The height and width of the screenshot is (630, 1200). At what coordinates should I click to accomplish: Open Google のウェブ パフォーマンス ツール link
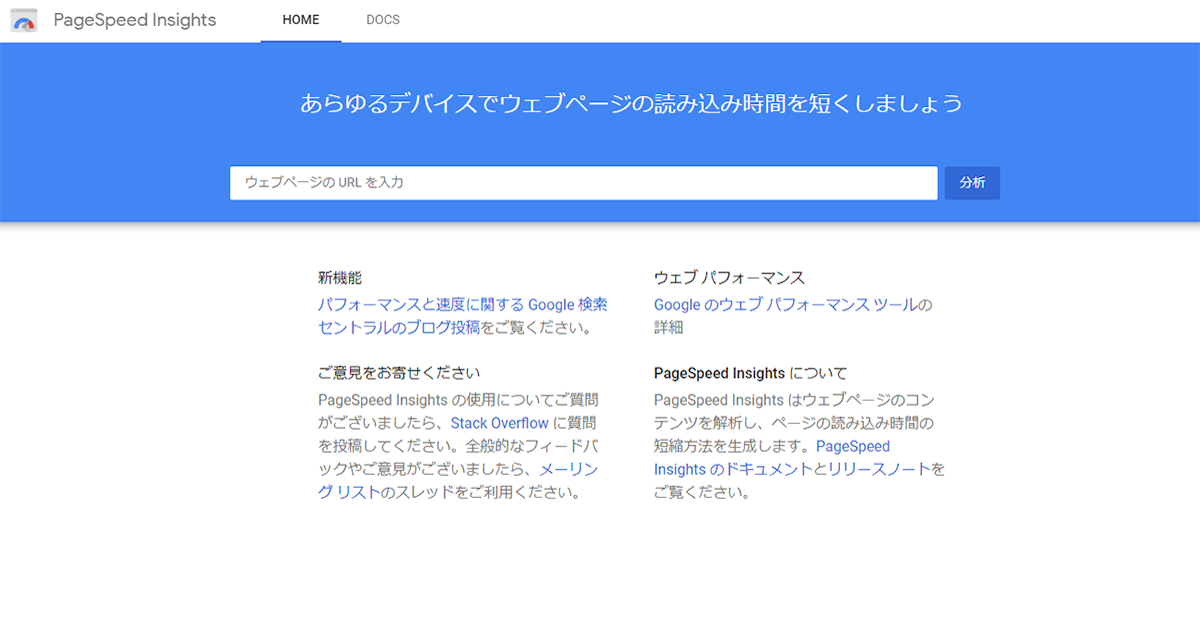[785, 305]
